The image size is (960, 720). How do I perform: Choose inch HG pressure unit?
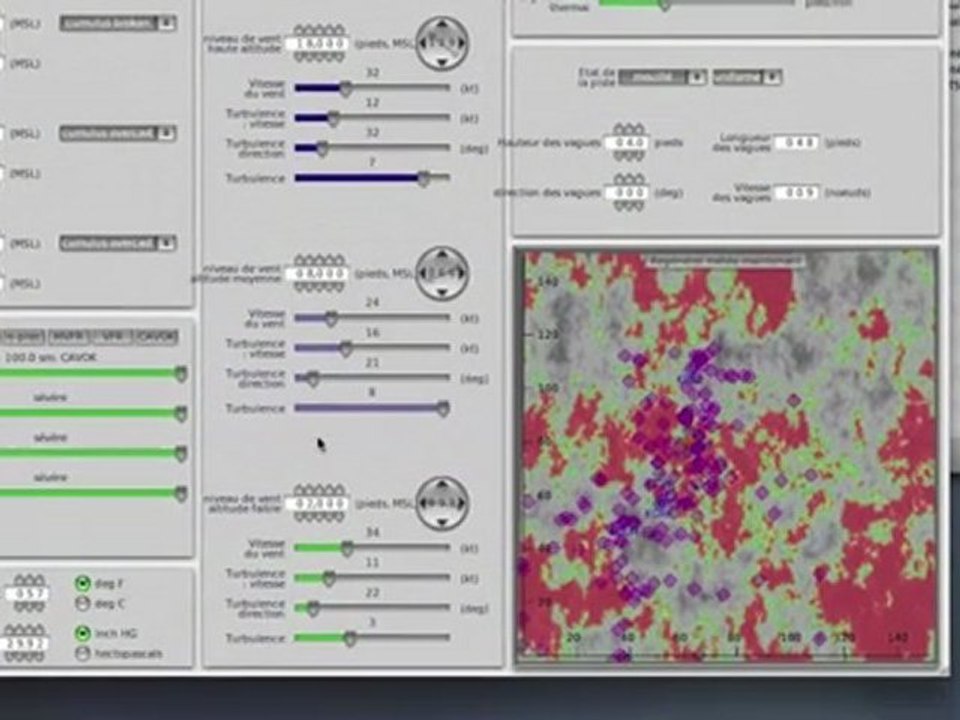82,633
